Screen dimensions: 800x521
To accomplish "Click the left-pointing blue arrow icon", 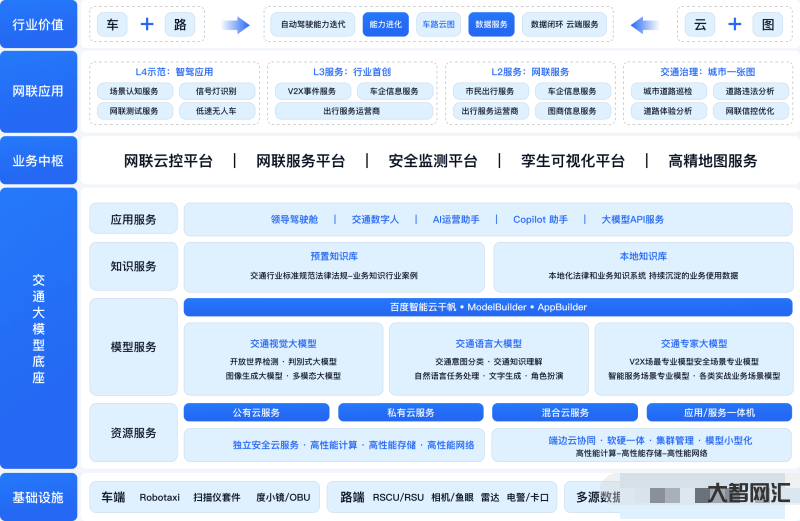I will point(644,24).
